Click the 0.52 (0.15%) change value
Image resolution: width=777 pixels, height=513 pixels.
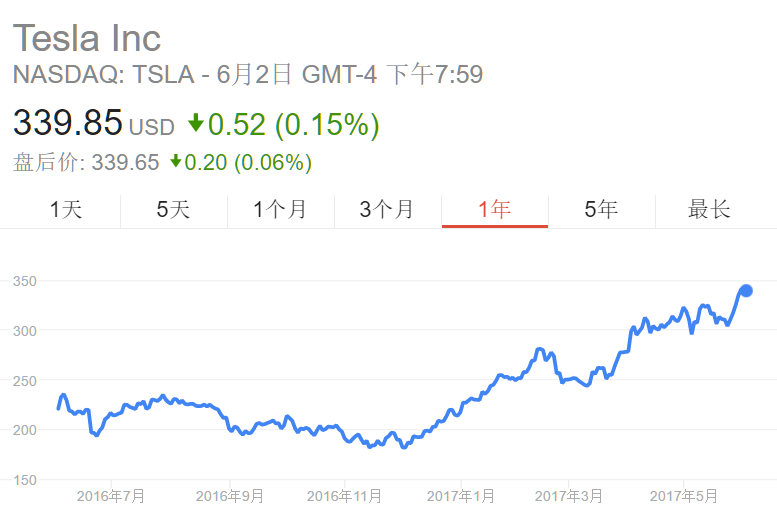(293, 124)
